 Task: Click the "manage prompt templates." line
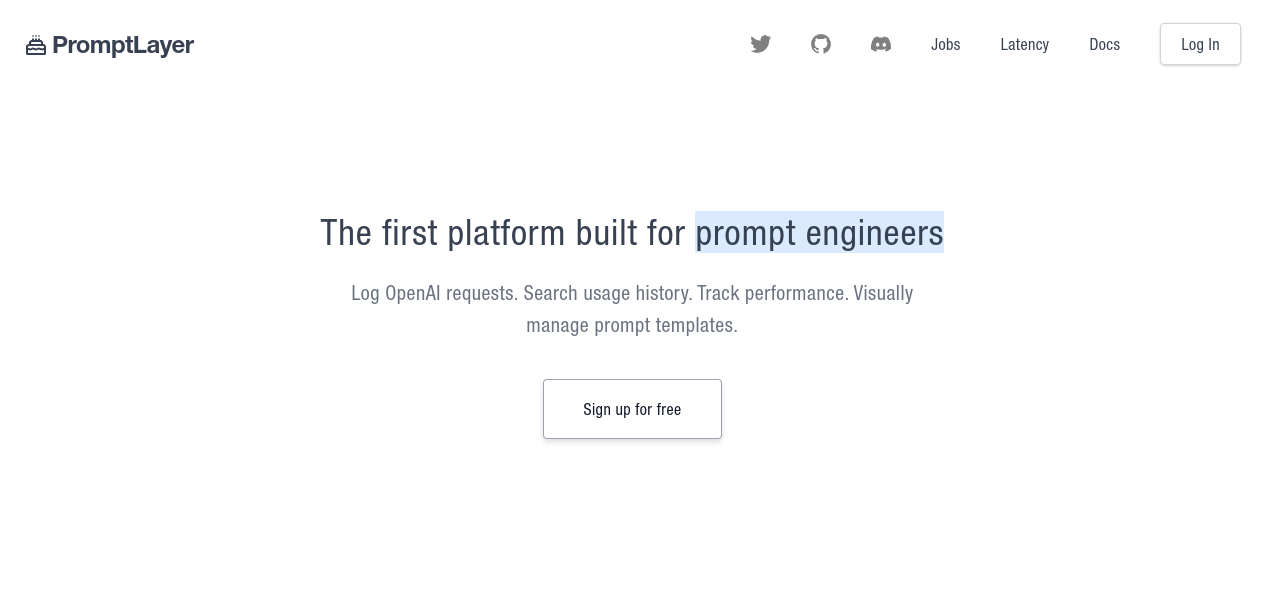point(632,325)
